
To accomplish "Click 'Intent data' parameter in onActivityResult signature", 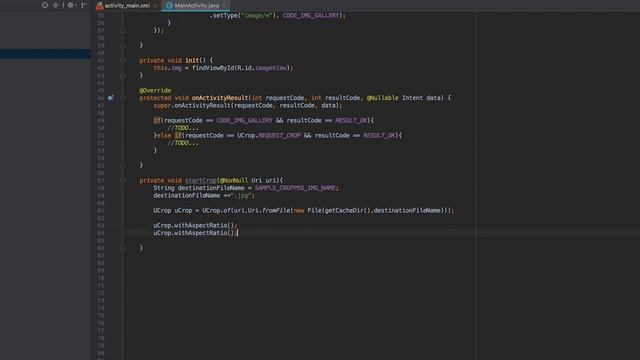I will coord(422,98).
